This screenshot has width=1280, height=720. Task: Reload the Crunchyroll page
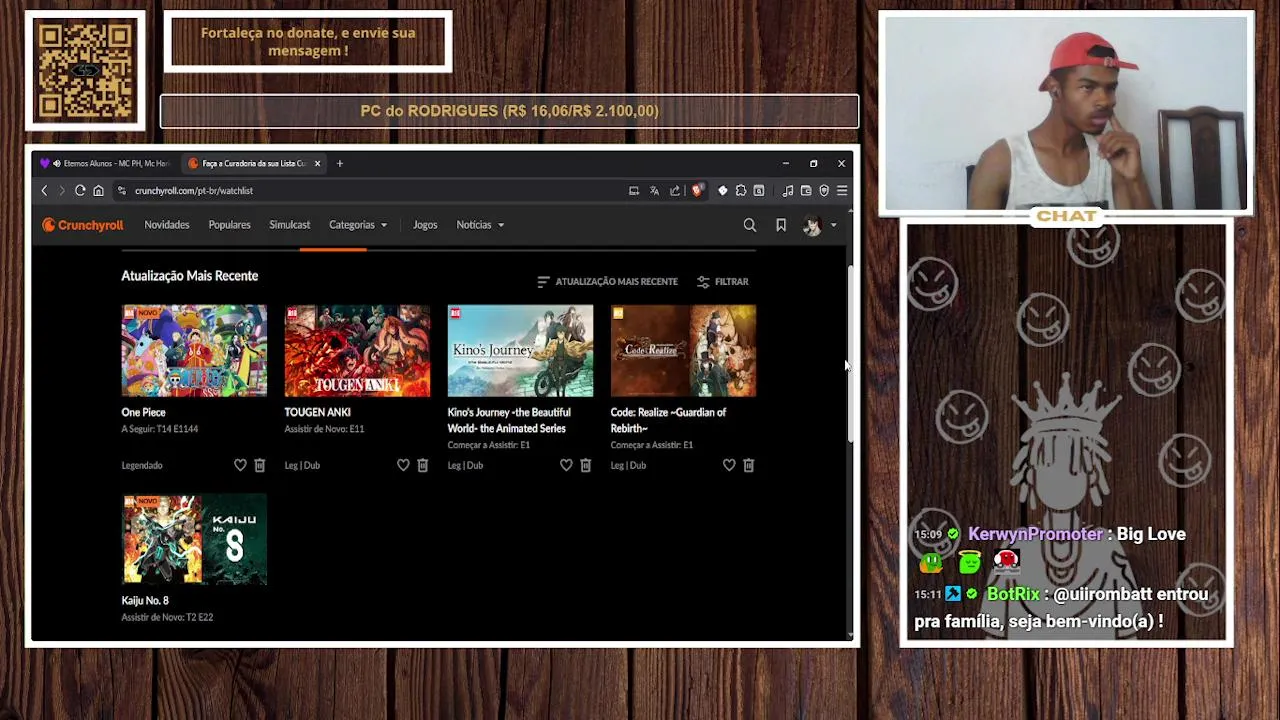[80, 190]
